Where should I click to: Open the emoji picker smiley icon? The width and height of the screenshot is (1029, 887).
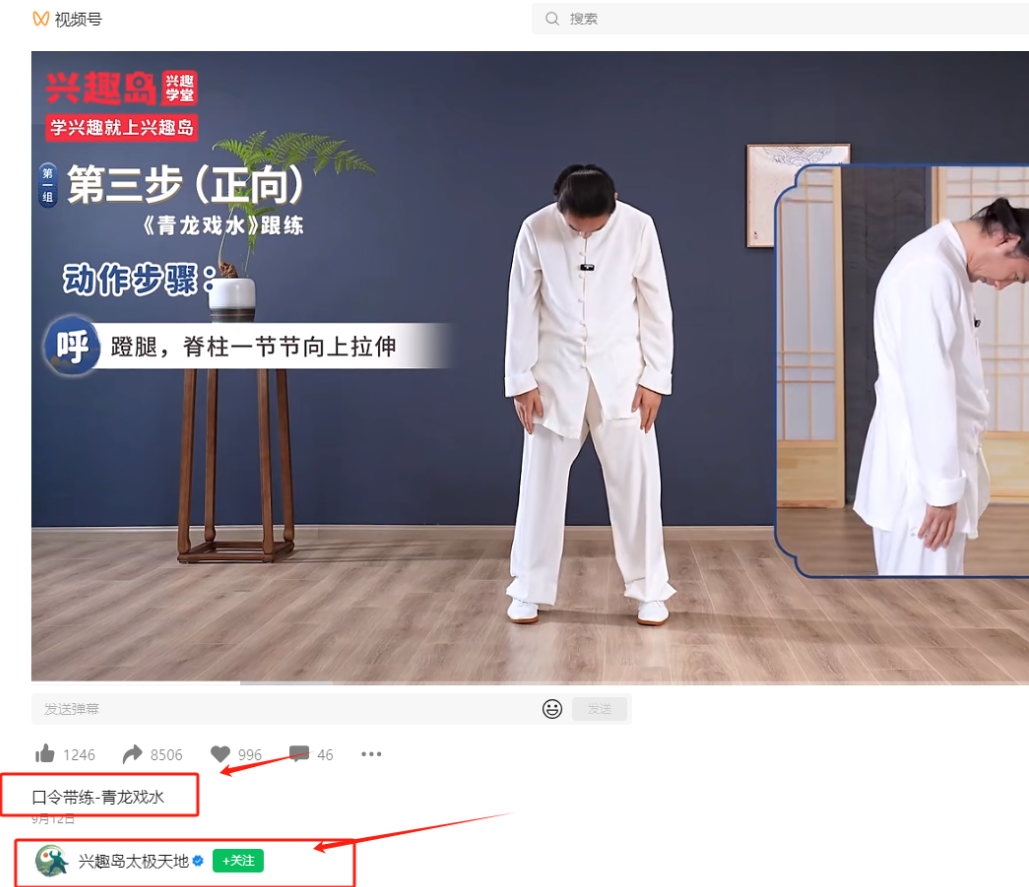pyautogui.click(x=552, y=709)
